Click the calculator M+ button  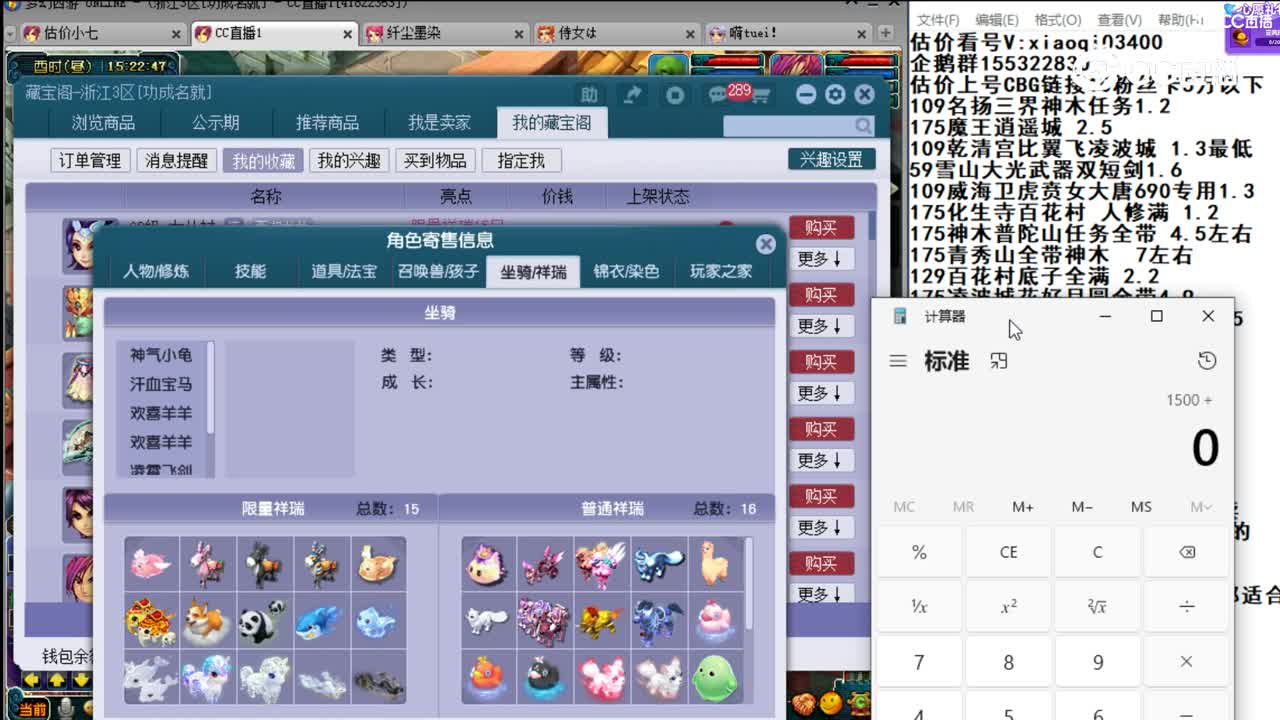1022,507
